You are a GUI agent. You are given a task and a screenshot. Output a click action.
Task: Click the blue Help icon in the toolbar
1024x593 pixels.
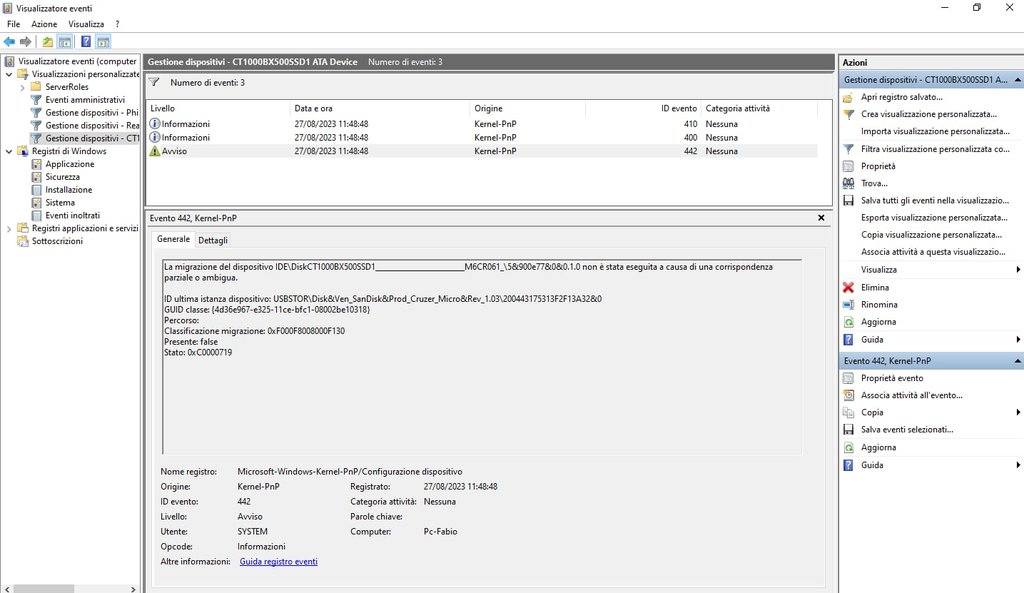point(86,42)
